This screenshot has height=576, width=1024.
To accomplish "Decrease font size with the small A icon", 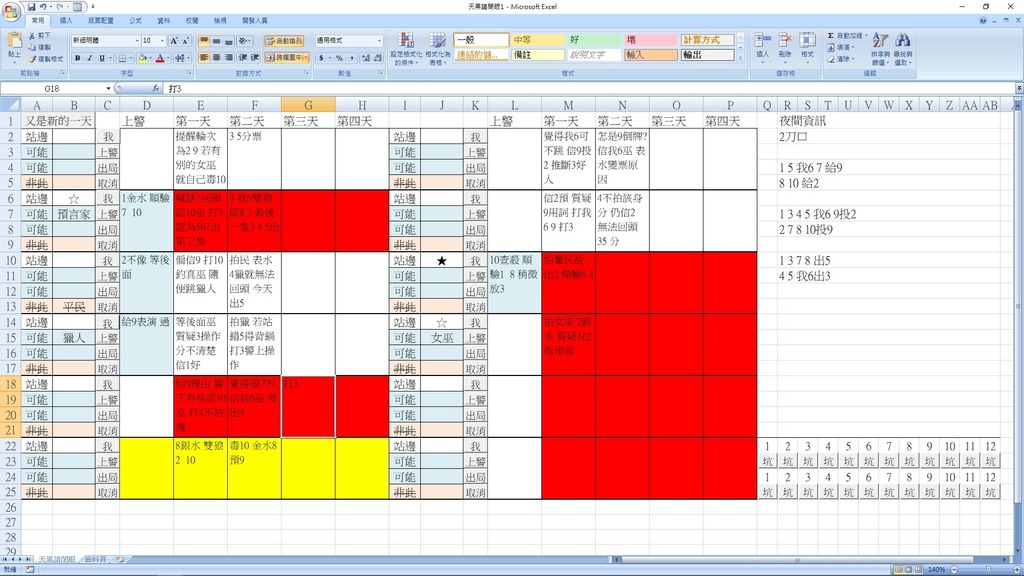I will pos(185,41).
